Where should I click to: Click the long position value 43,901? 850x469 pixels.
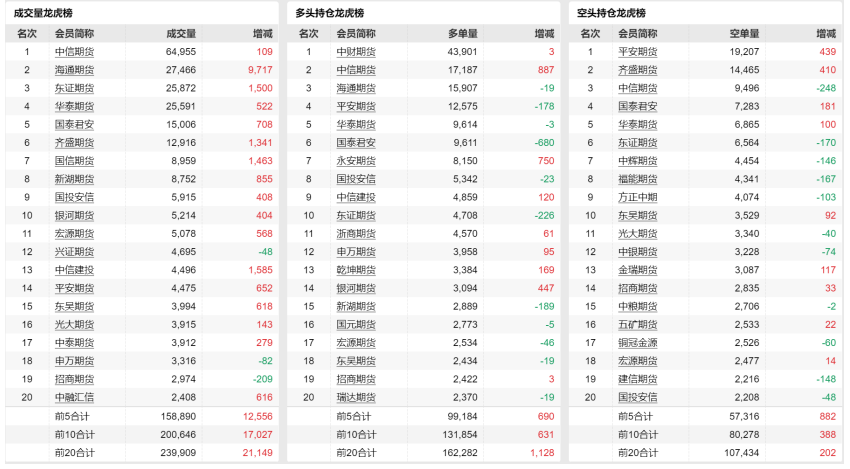pos(462,52)
